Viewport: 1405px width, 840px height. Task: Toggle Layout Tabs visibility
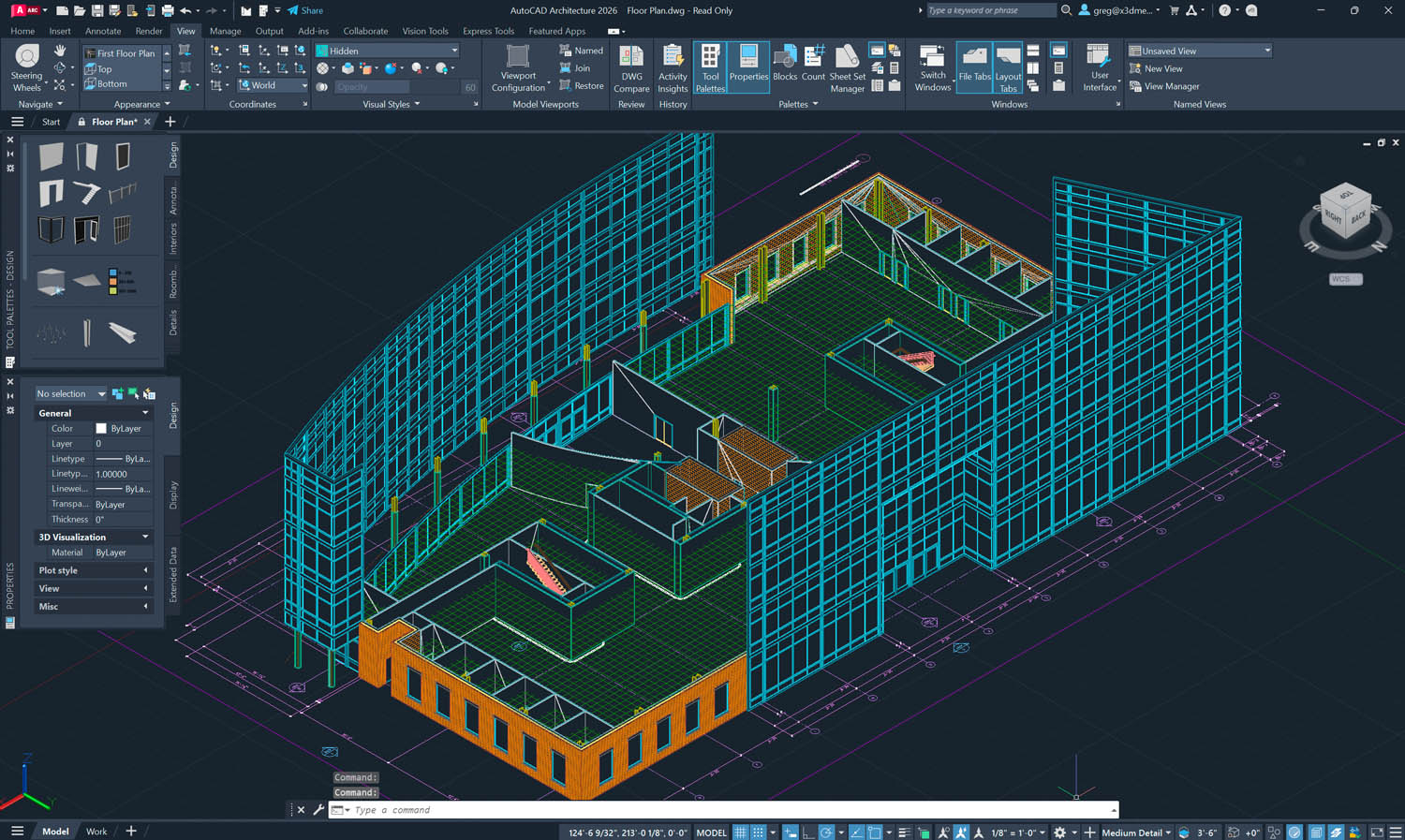tap(1008, 67)
